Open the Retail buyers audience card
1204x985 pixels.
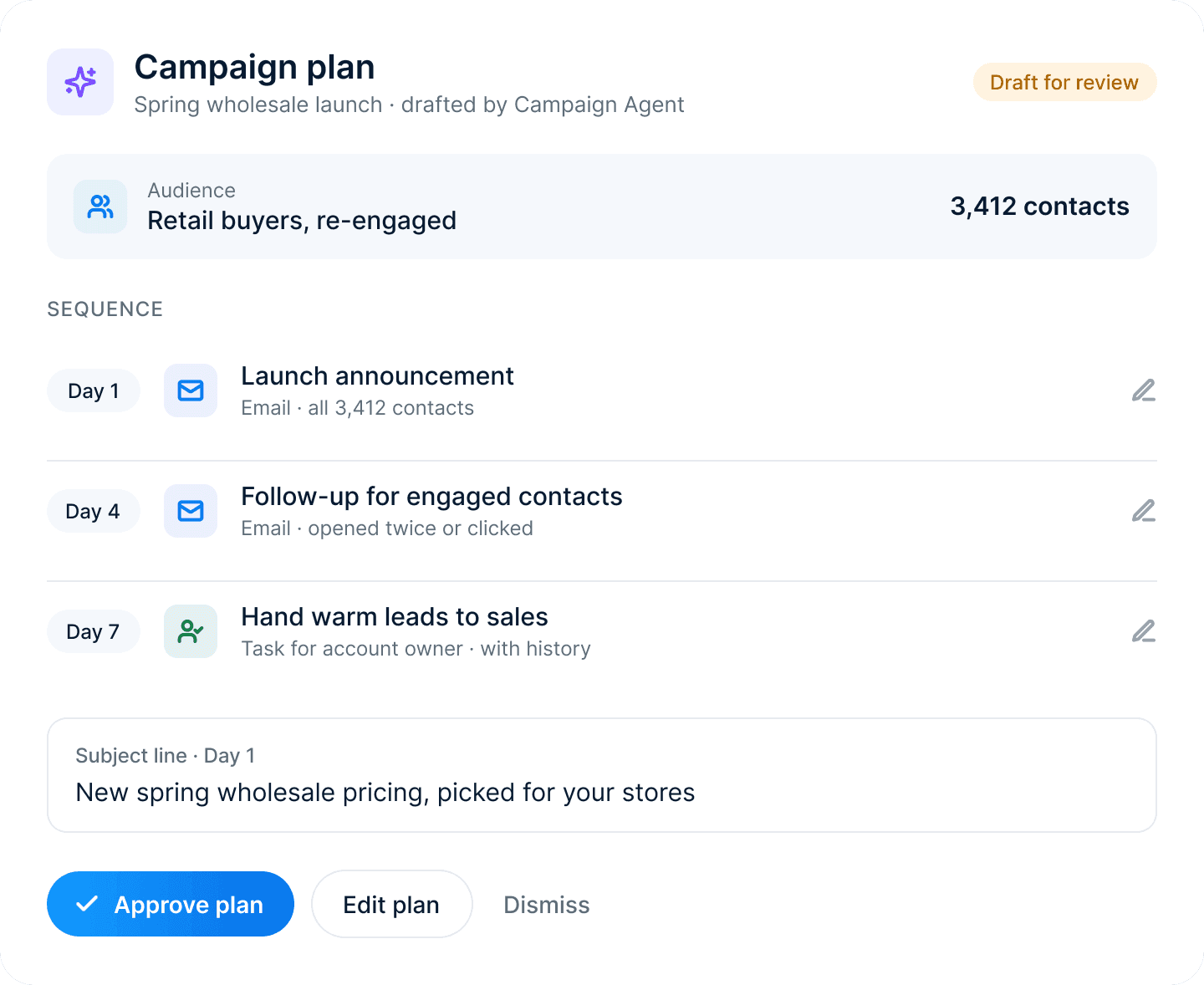(602, 207)
